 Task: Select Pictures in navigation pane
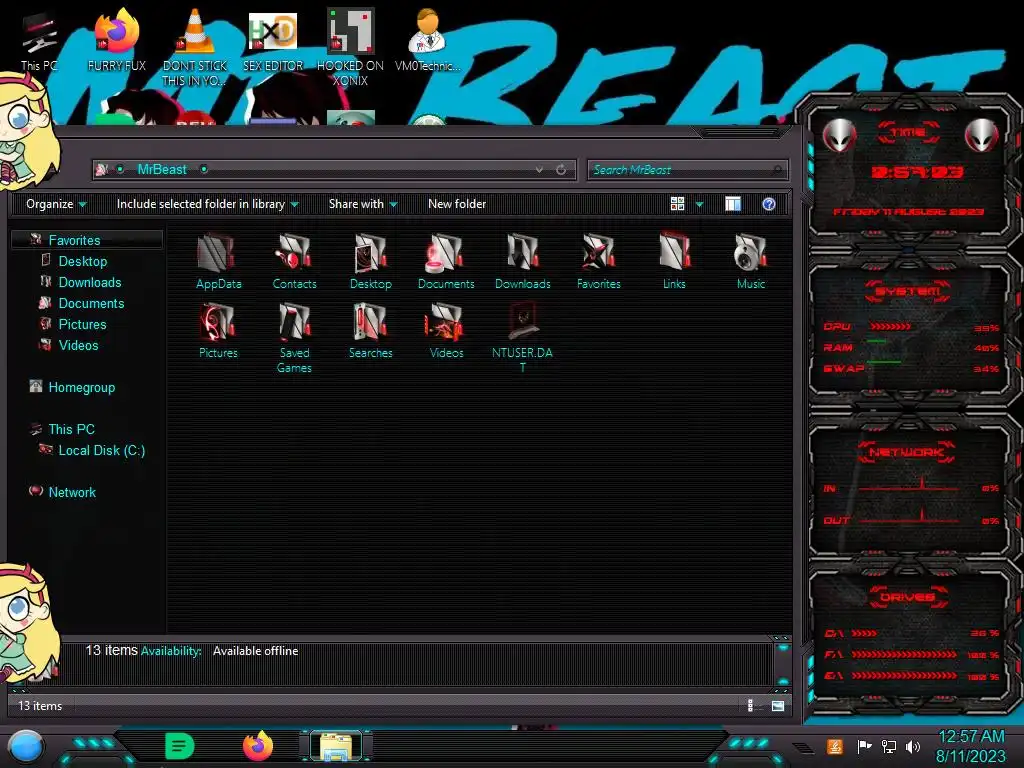tap(82, 324)
